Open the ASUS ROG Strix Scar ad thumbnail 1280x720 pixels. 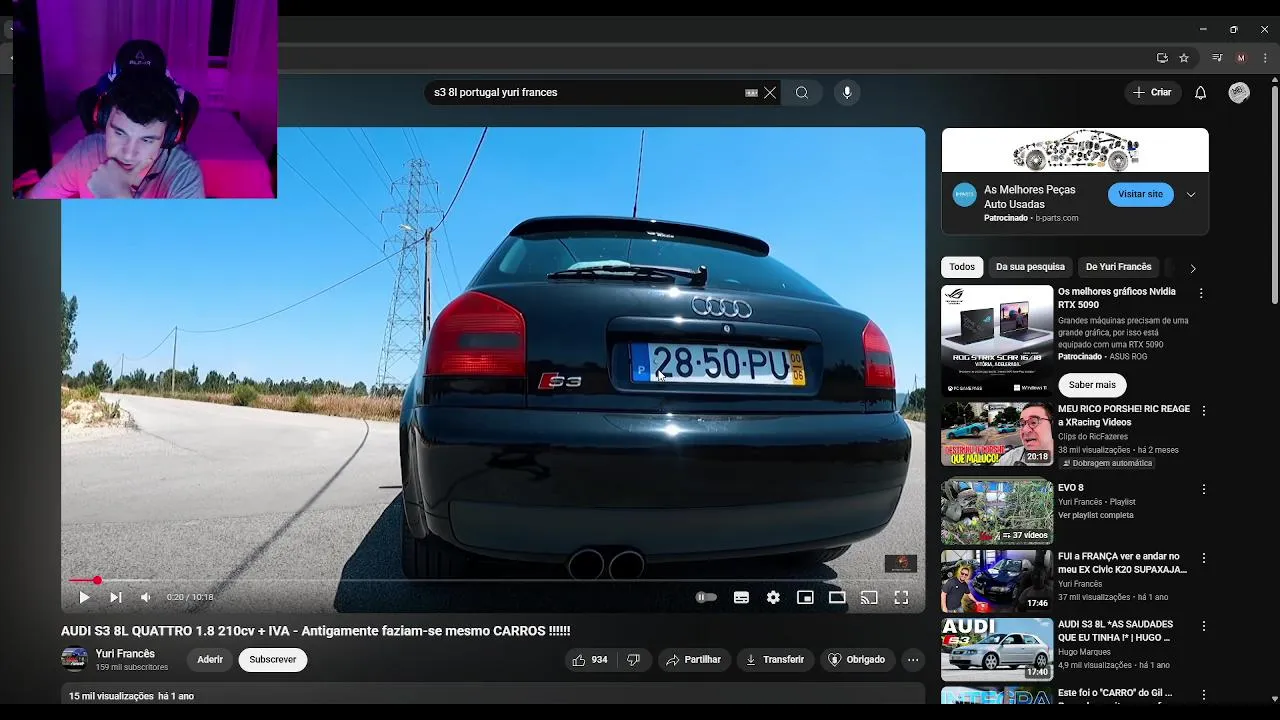click(997, 340)
